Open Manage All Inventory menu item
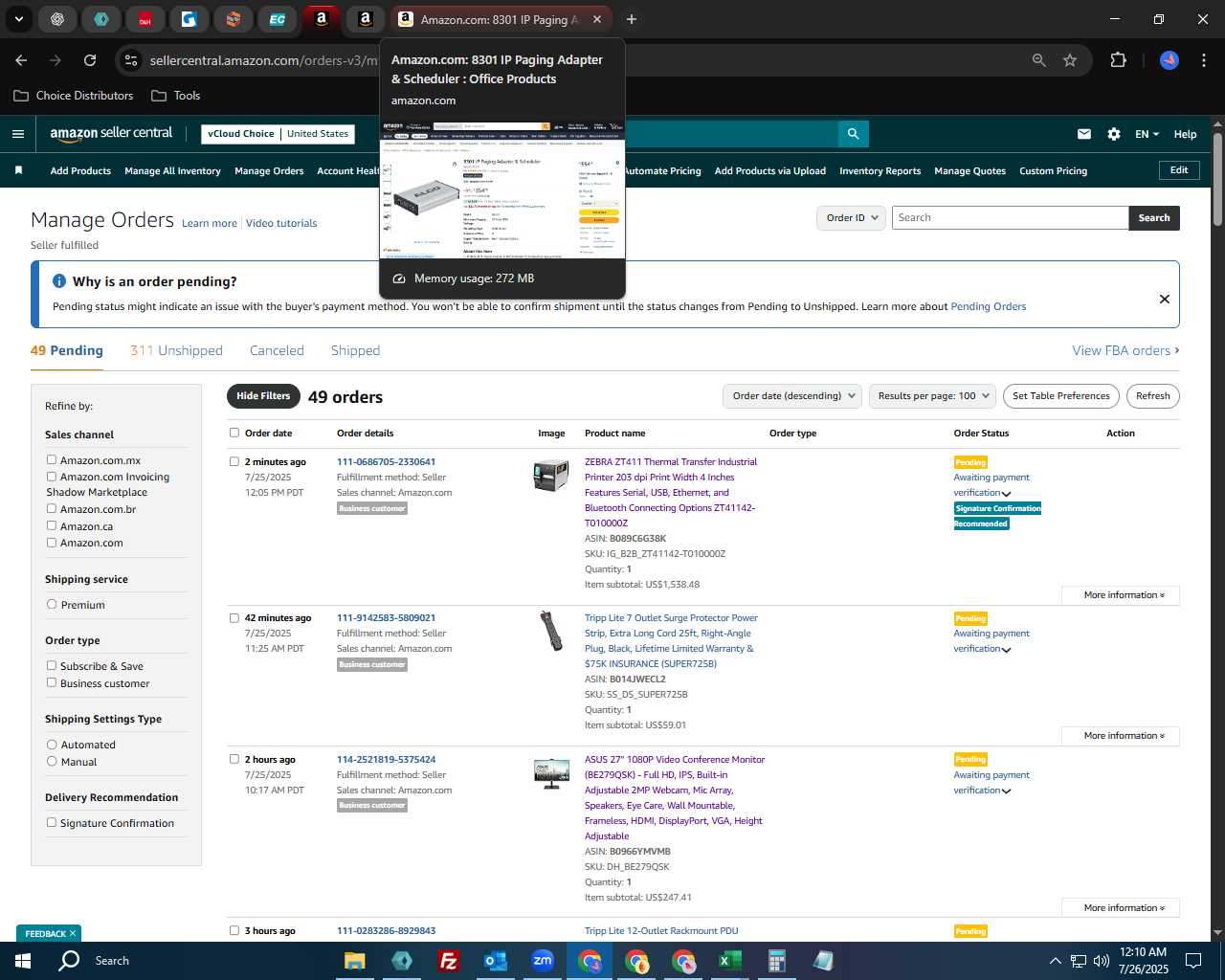The image size is (1225, 980). tap(172, 171)
